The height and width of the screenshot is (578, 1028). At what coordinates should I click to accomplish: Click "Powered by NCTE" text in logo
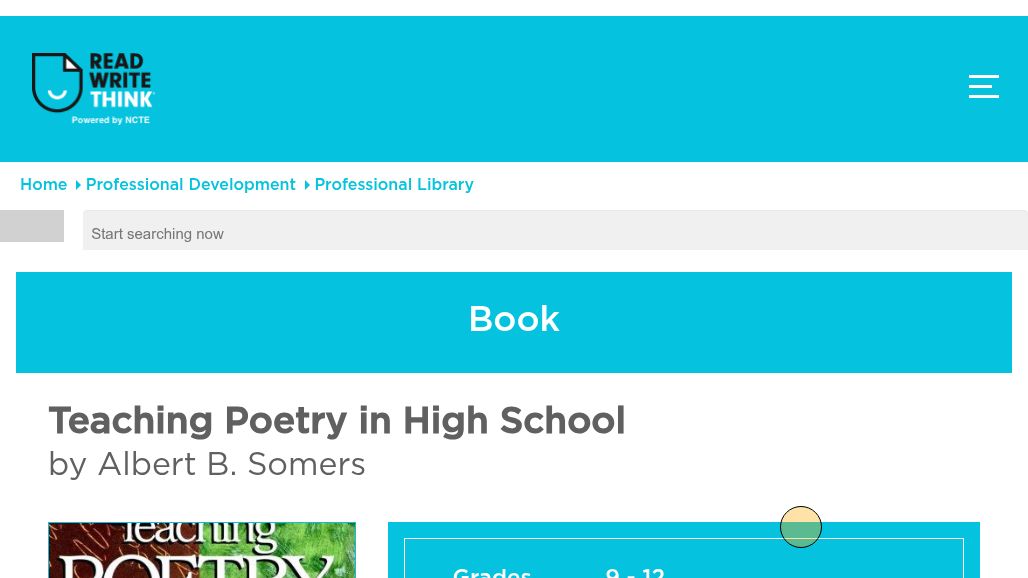pyautogui.click(x=111, y=120)
